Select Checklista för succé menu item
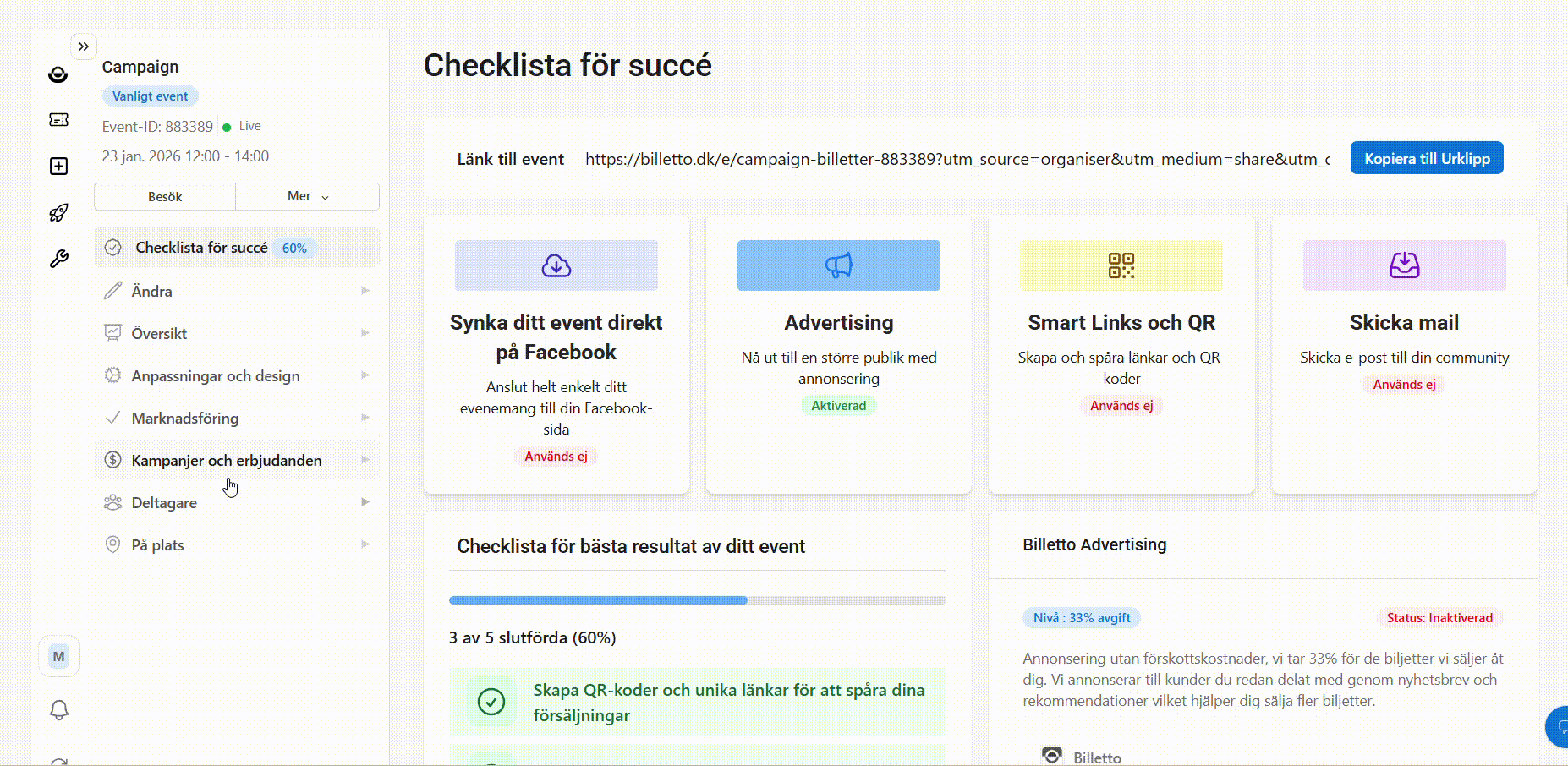The height and width of the screenshot is (766, 1568). coord(202,248)
